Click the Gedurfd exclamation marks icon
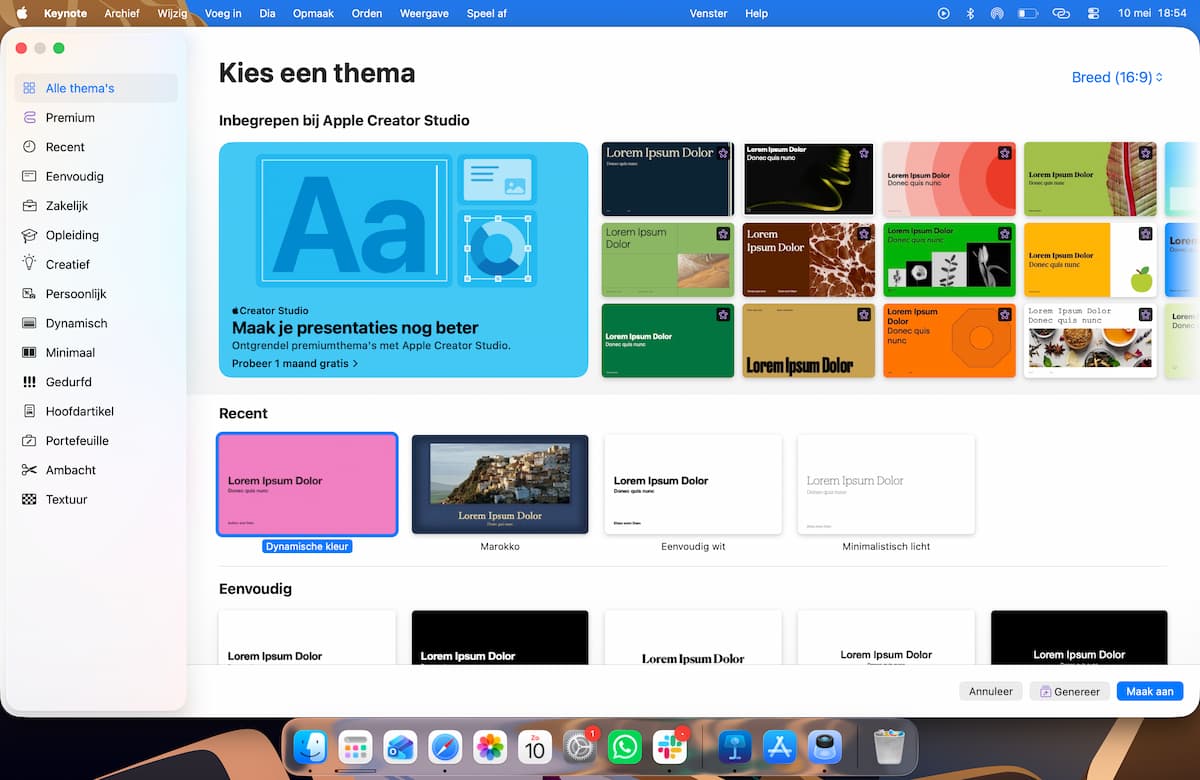The height and width of the screenshot is (780, 1200). click(29, 382)
